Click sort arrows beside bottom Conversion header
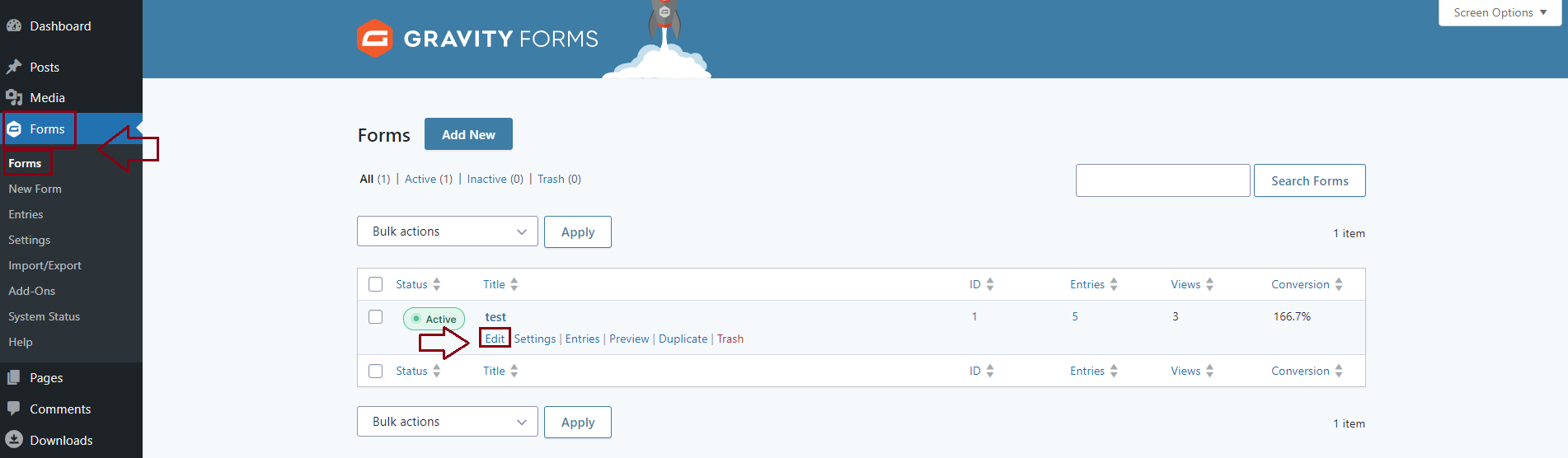This screenshot has width=1568, height=458. 1339,371
